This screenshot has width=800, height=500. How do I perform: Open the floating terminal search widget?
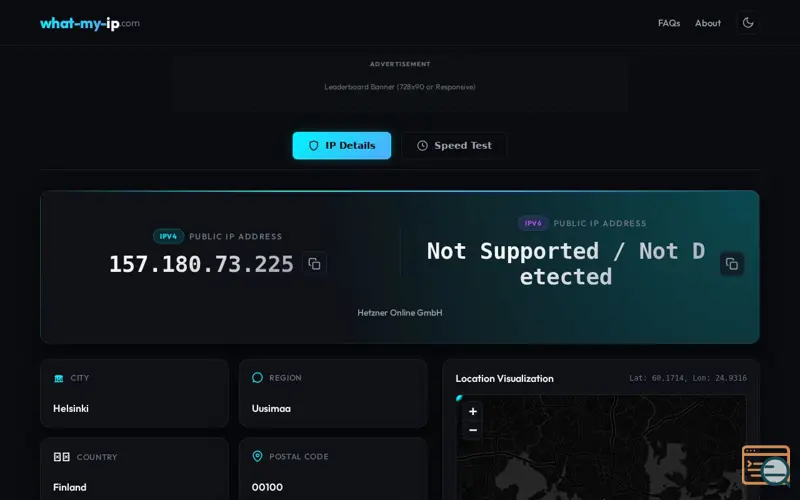tap(766, 465)
